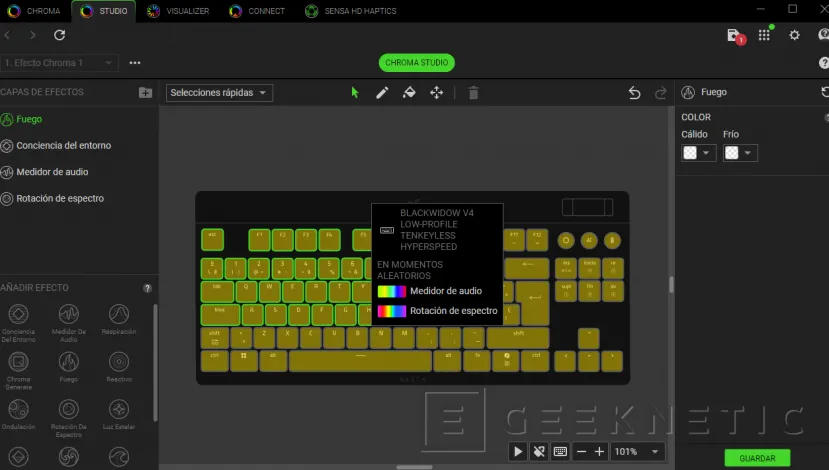
Task: Go to Sensa HD Haptics tab
Action: click(x=351, y=11)
